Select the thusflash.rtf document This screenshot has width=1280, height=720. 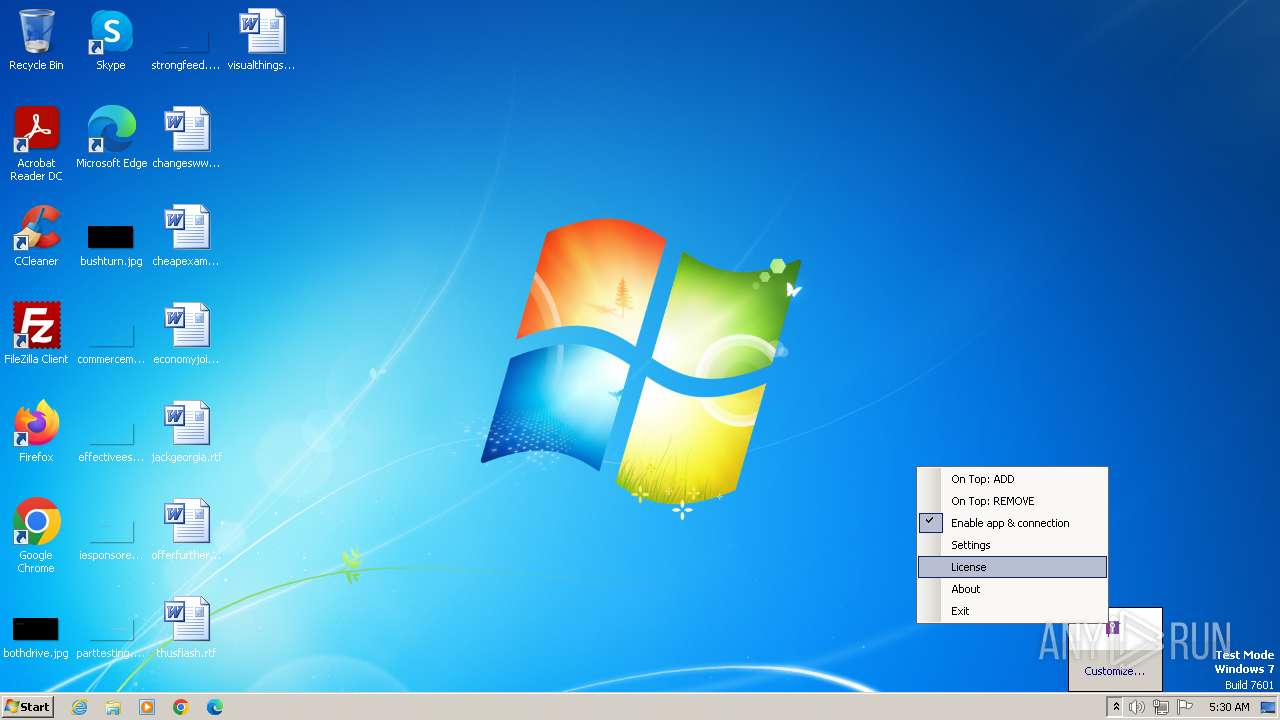[186, 628]
